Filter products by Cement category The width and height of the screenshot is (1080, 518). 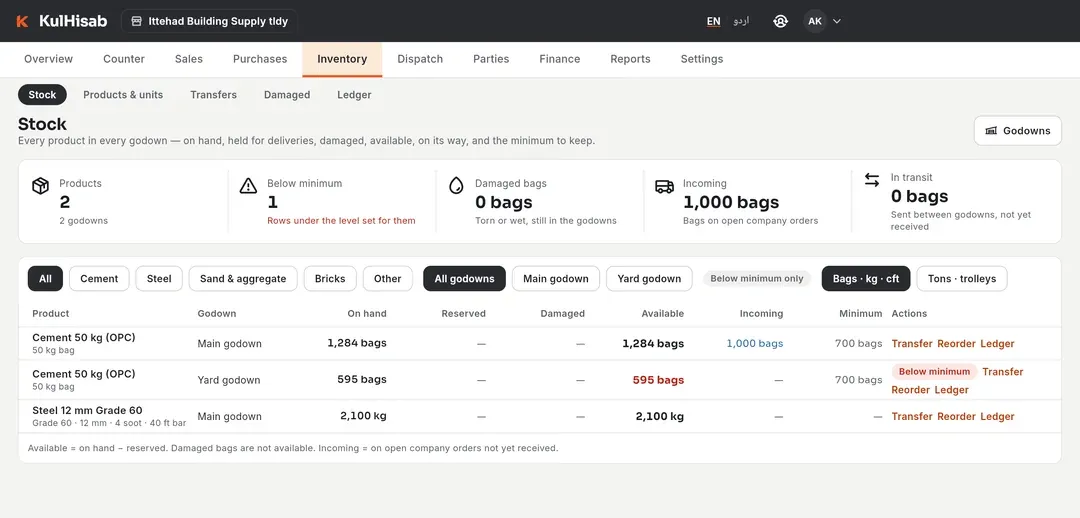(99, 278)
